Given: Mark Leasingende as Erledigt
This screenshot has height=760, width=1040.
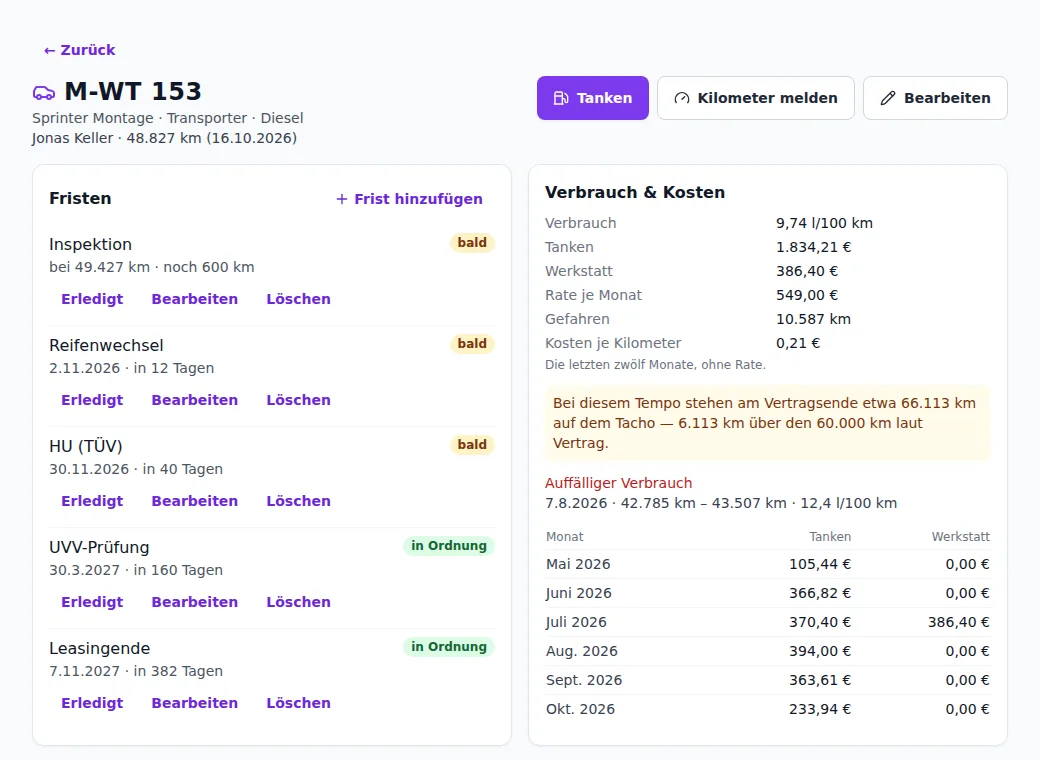Looking at the screenshot, I should [x=92, y=703].
